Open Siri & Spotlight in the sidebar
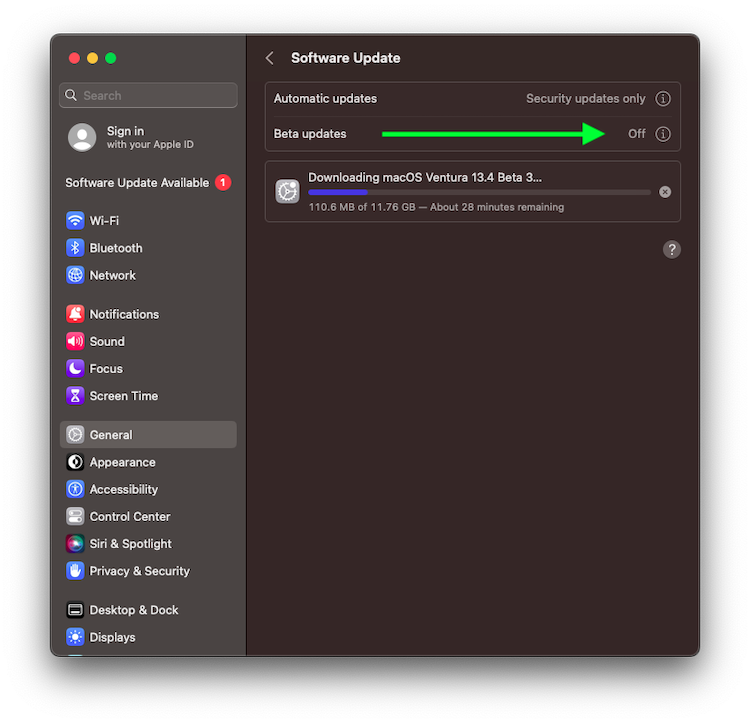The width and height of the screenshot is (750, 723). coord(148,544)
